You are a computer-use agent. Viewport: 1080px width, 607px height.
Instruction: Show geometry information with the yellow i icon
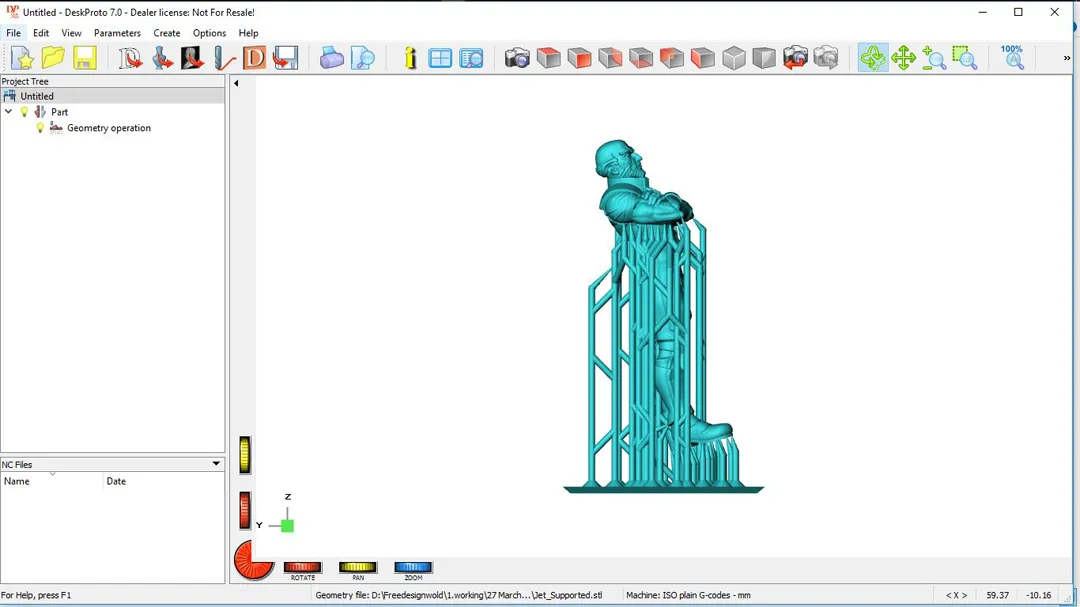(411, 58)
